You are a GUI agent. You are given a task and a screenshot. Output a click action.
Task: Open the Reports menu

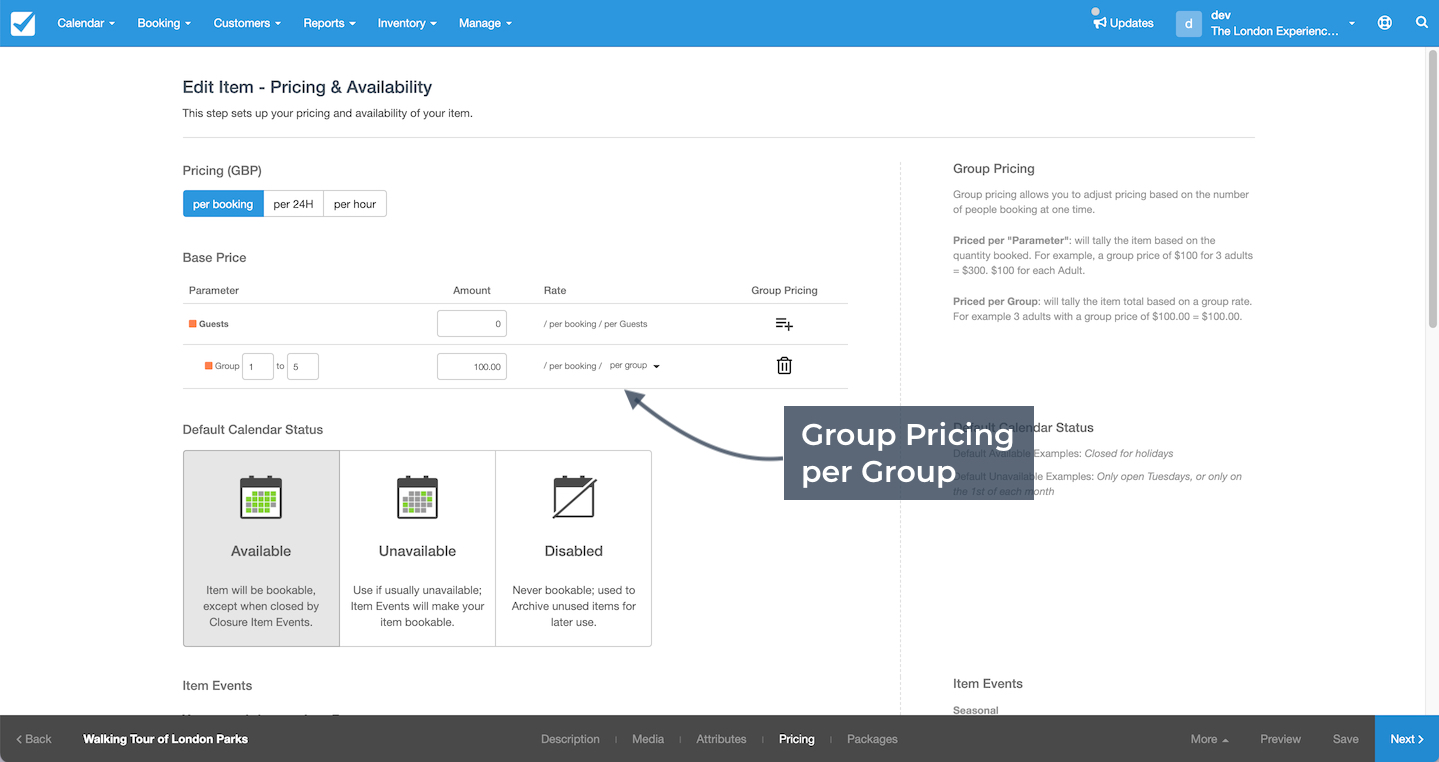coord(329,23)
